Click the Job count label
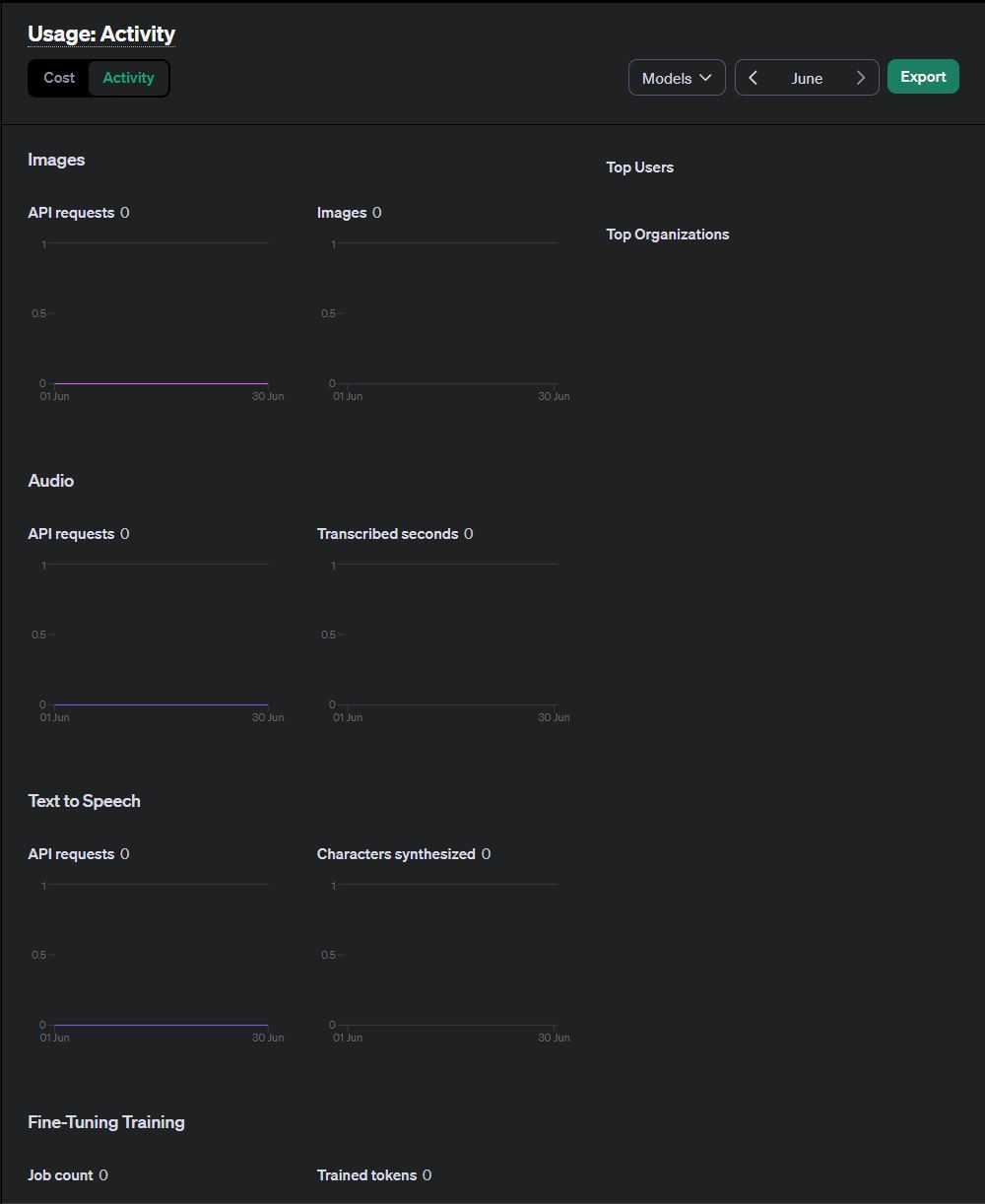Viewport: 985px width, 1204px height. click(61, 1175)
